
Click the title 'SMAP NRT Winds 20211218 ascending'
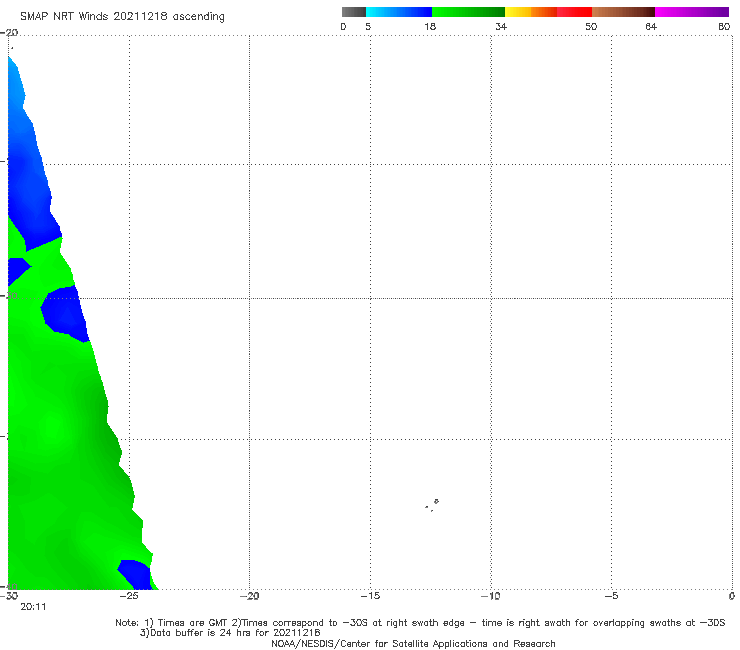pyautogui.click(x=122, y=17)
